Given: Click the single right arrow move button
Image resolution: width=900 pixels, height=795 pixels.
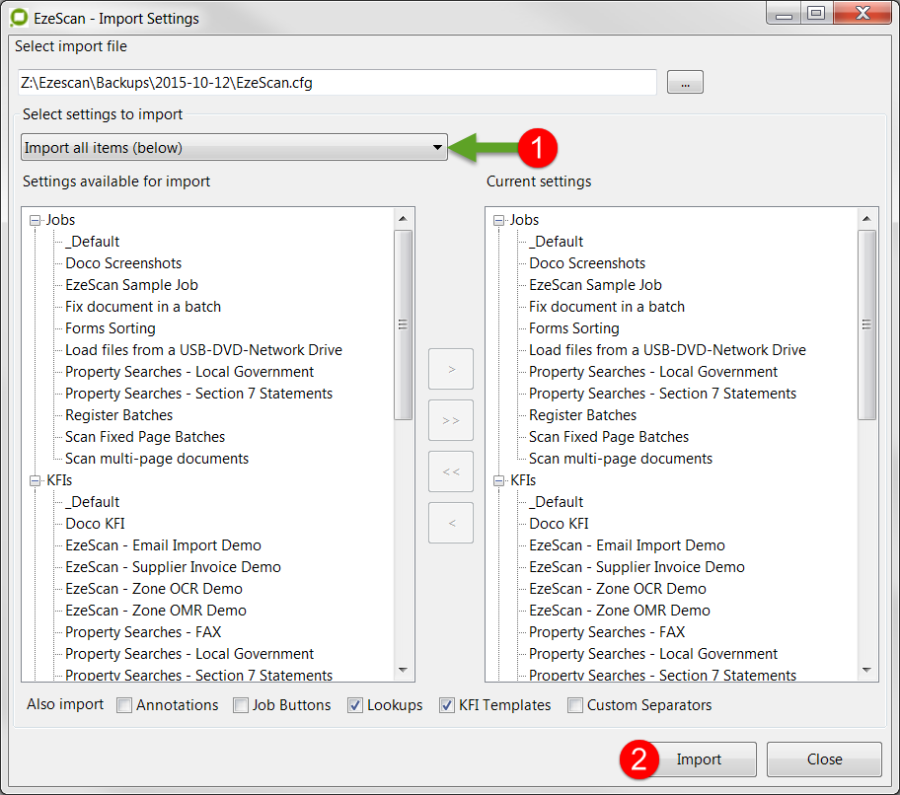Looking at the screenshot, I should coord(450,369).
